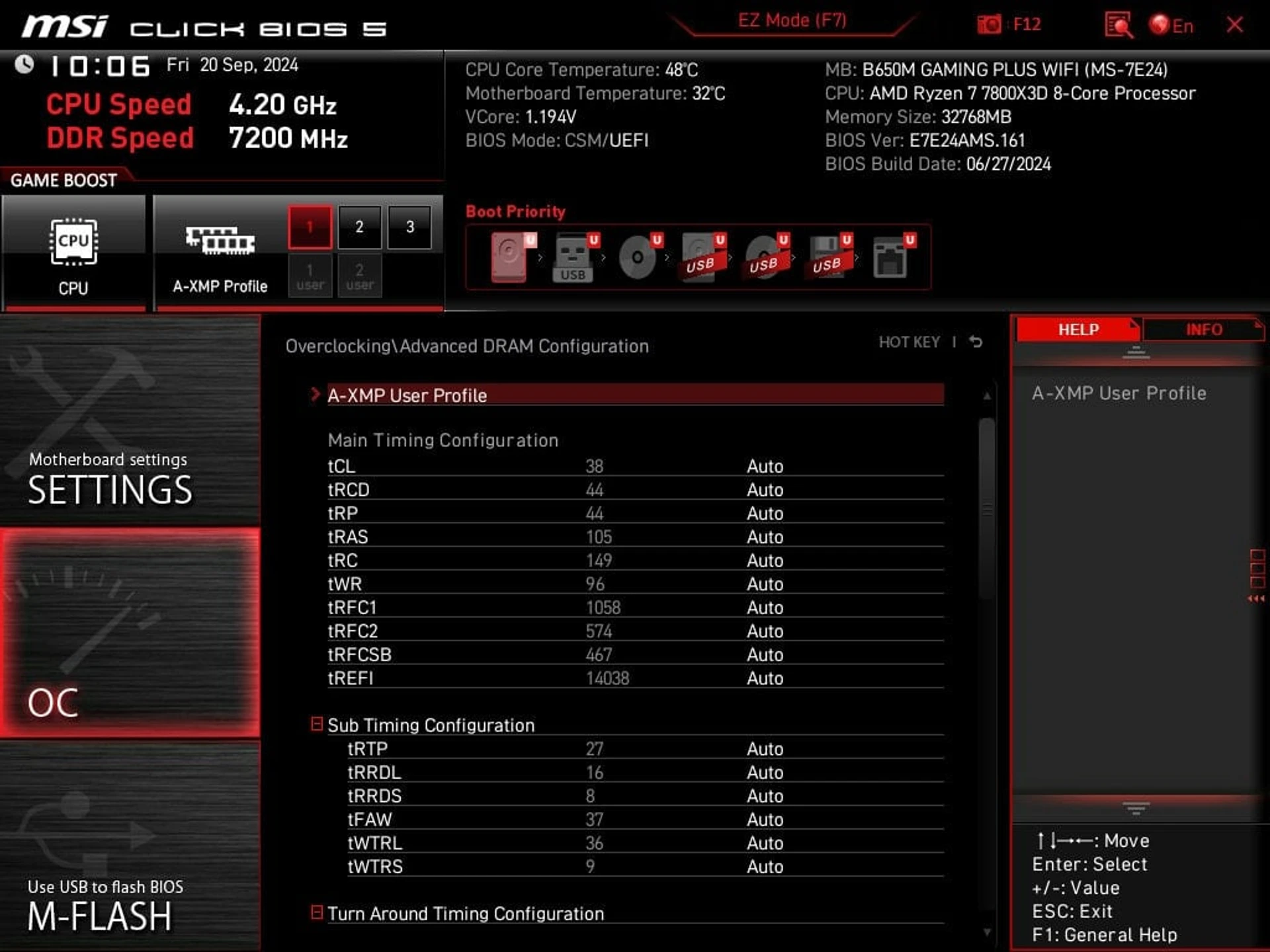This screenshot has width=1270, height=952.
Task: Open the Motherboard SETTINGS section
Action: coord(130,420)
